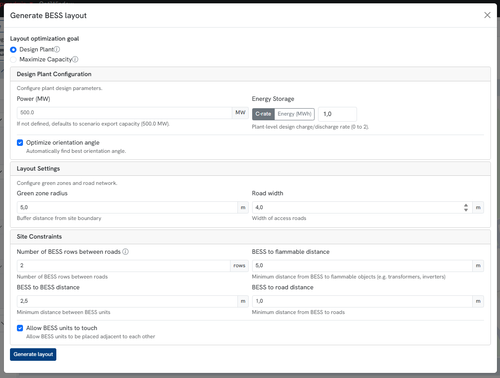Click the Minimum distance from BESS to roads hint
Viewport: 500px width, 378px height.
(298, 312)
